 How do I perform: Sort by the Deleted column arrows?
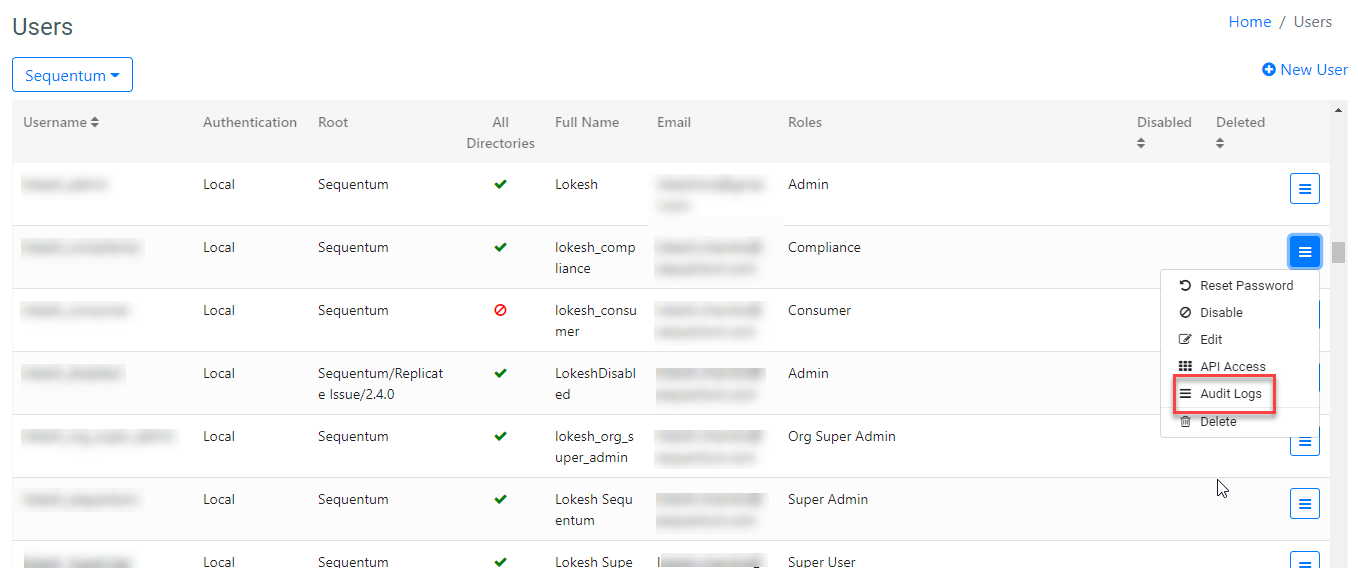[x=1220, y=144]
